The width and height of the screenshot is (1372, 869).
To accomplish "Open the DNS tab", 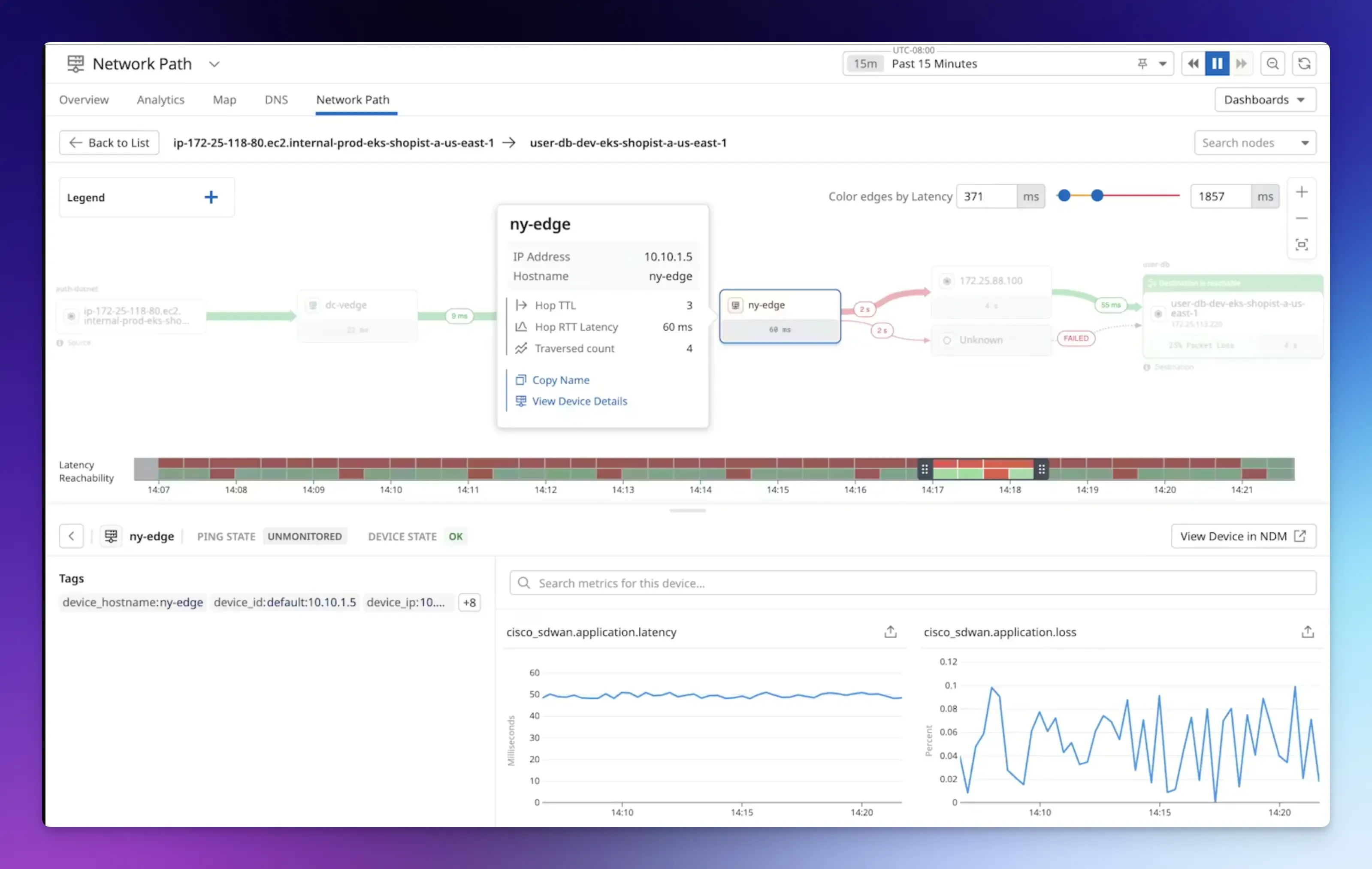I will (276, 99).
